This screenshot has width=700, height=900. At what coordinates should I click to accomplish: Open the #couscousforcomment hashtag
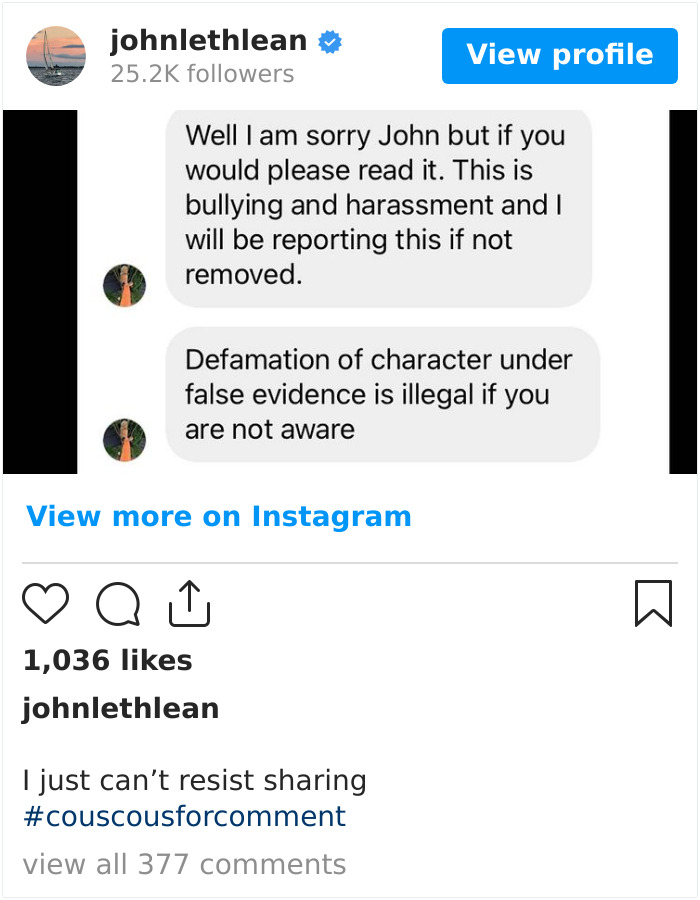coord(184,816)
